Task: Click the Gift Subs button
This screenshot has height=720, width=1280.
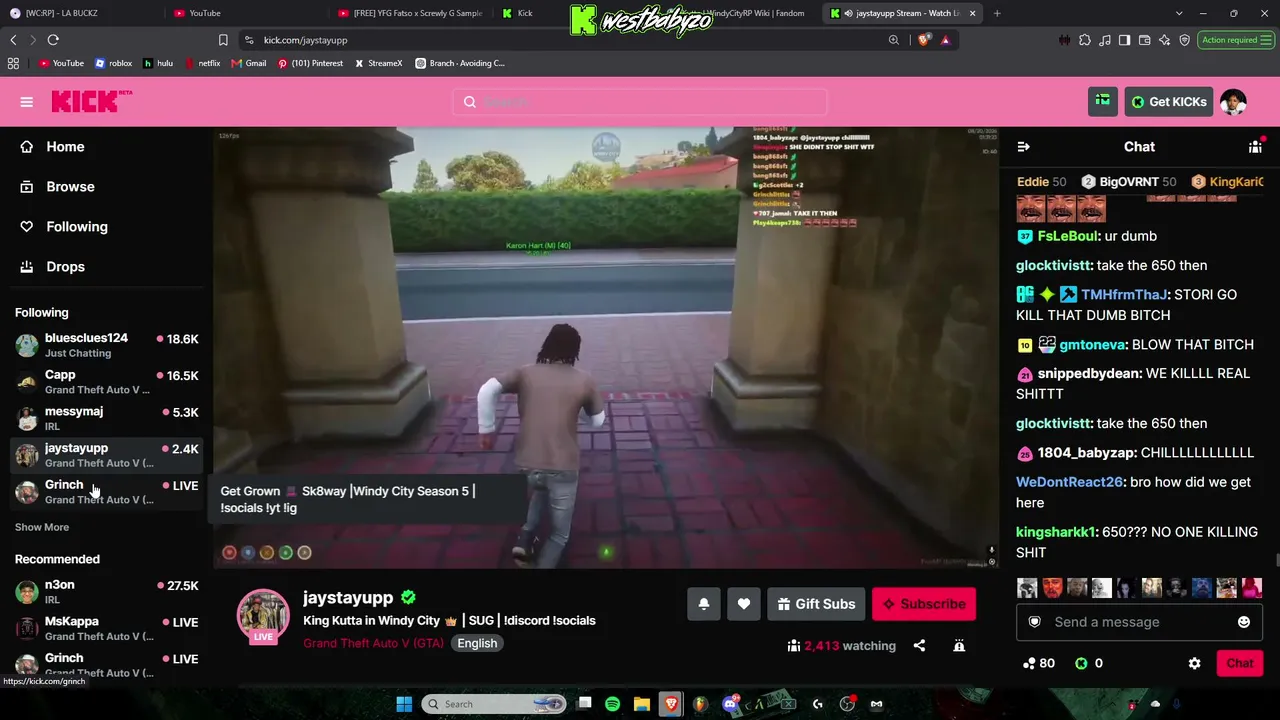Action: point(816,604)
